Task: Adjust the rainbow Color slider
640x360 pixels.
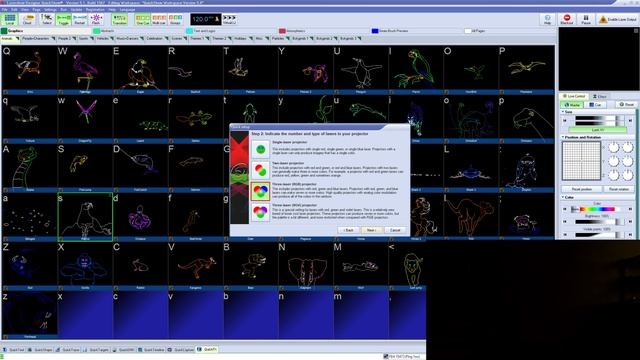Action: [x=597, y=209]
